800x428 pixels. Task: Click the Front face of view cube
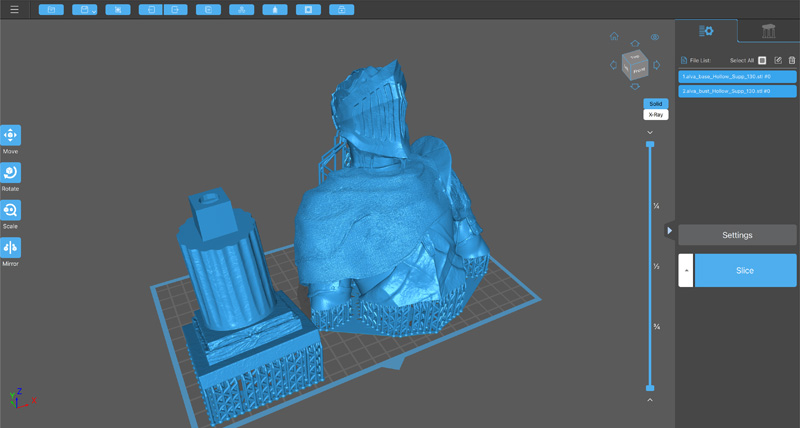click(x=640, y=71)
